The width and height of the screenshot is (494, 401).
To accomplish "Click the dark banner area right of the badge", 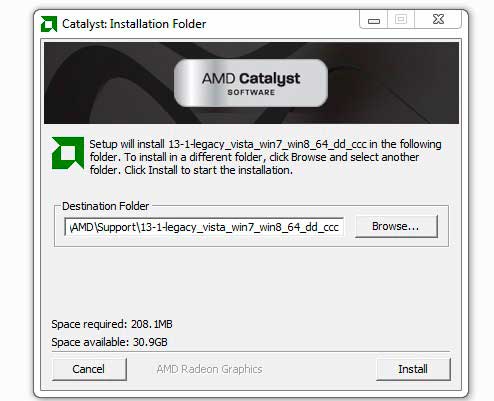I will [x=393, y=83].
